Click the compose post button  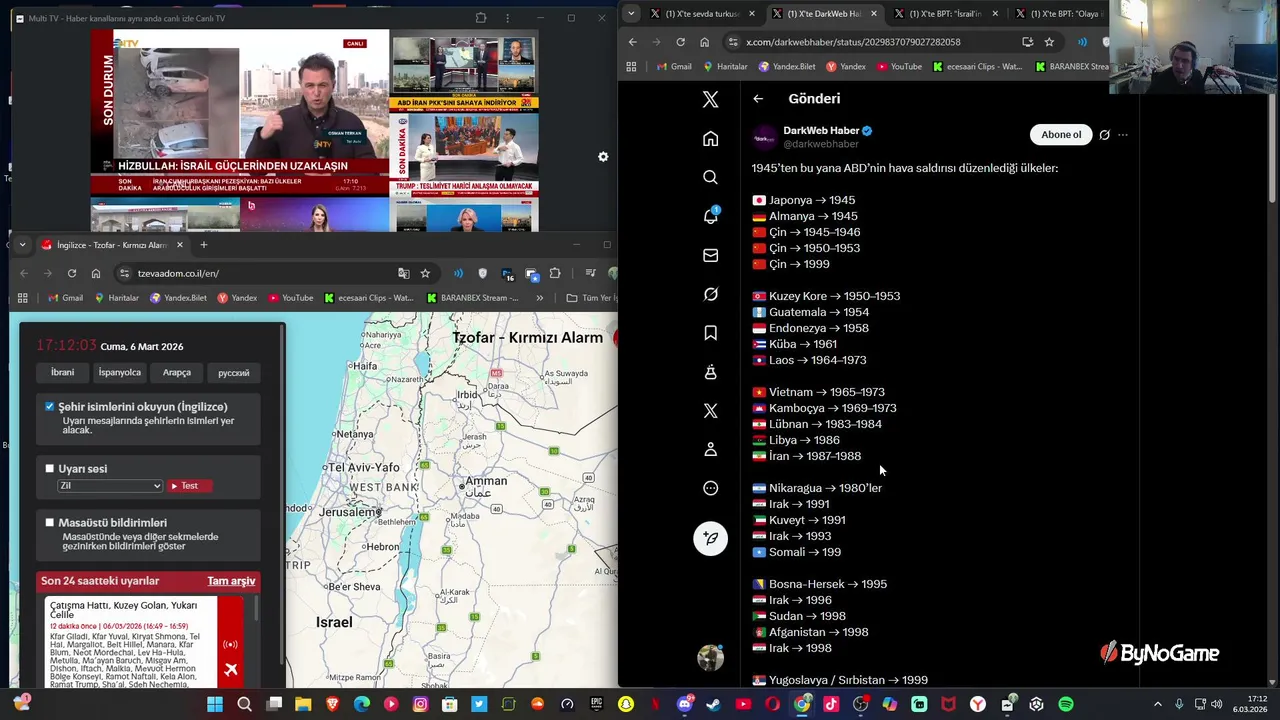tap(710, 538)
